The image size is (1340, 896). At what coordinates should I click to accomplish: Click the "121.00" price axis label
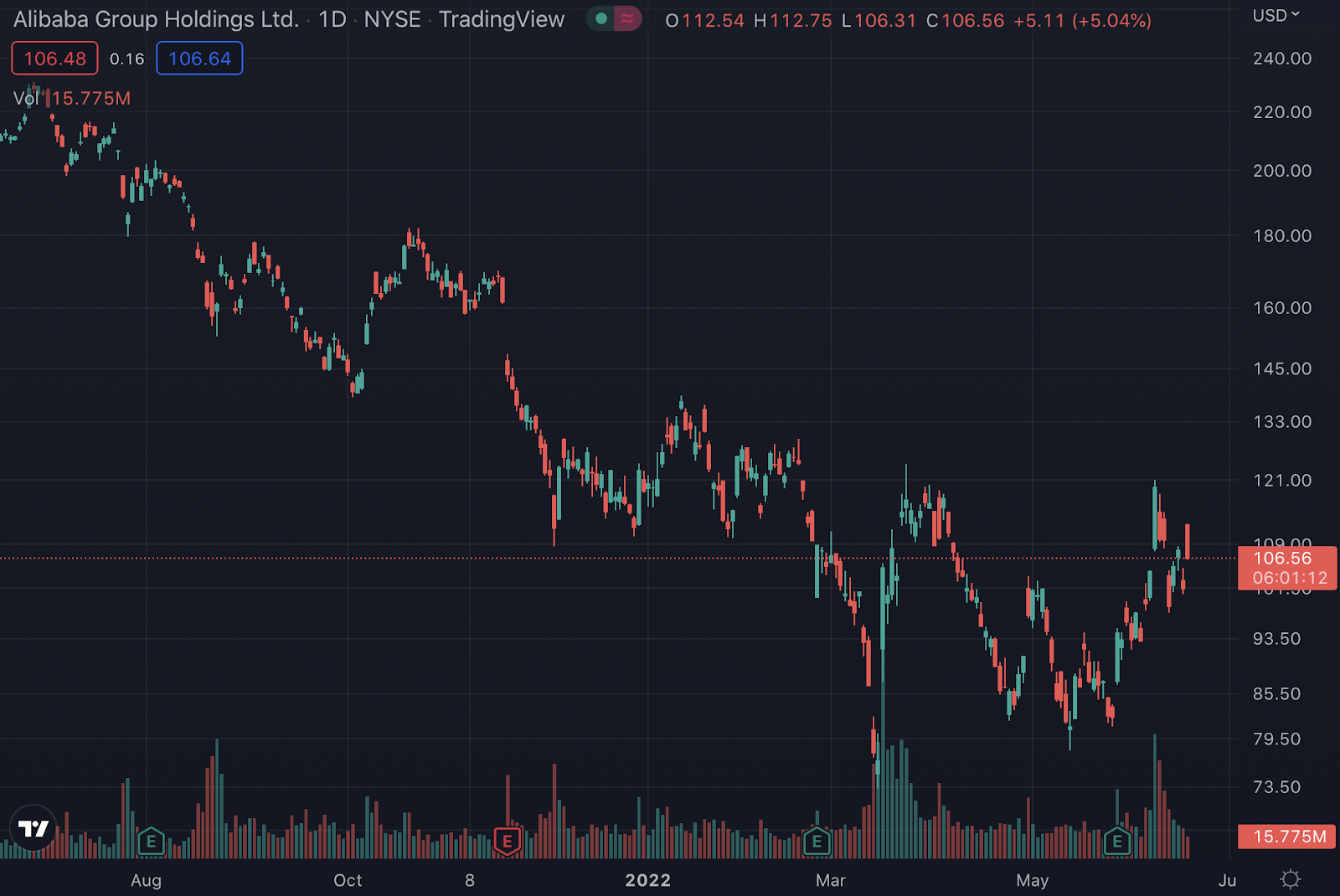pyautogui.click(x=1282, y=481)
